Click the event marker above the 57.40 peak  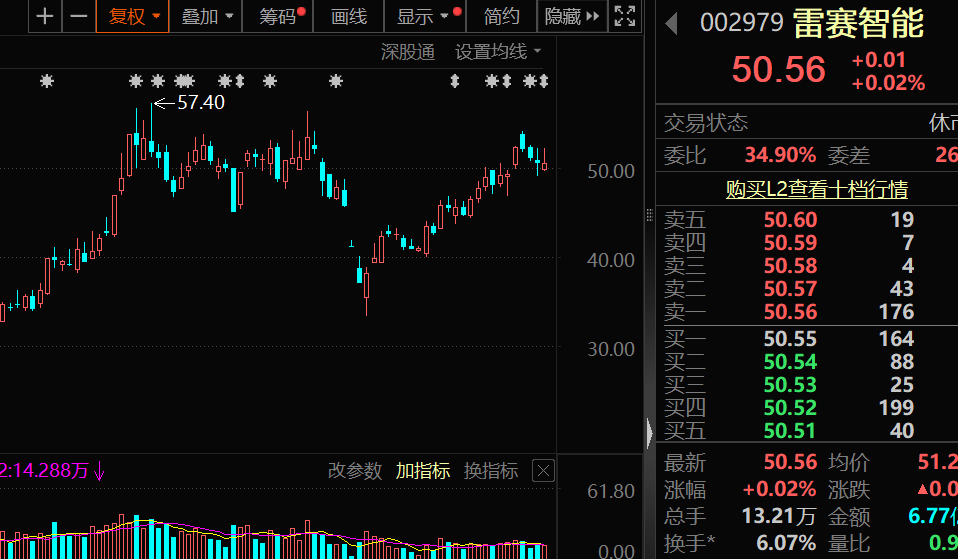(137, 81)
